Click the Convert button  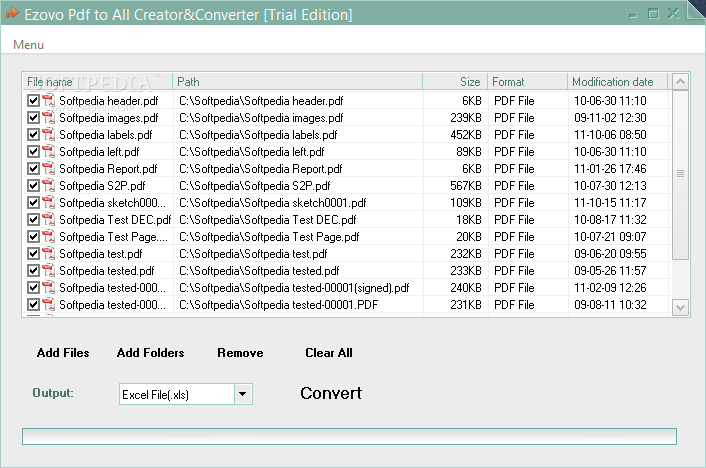(x=331, y=393)
